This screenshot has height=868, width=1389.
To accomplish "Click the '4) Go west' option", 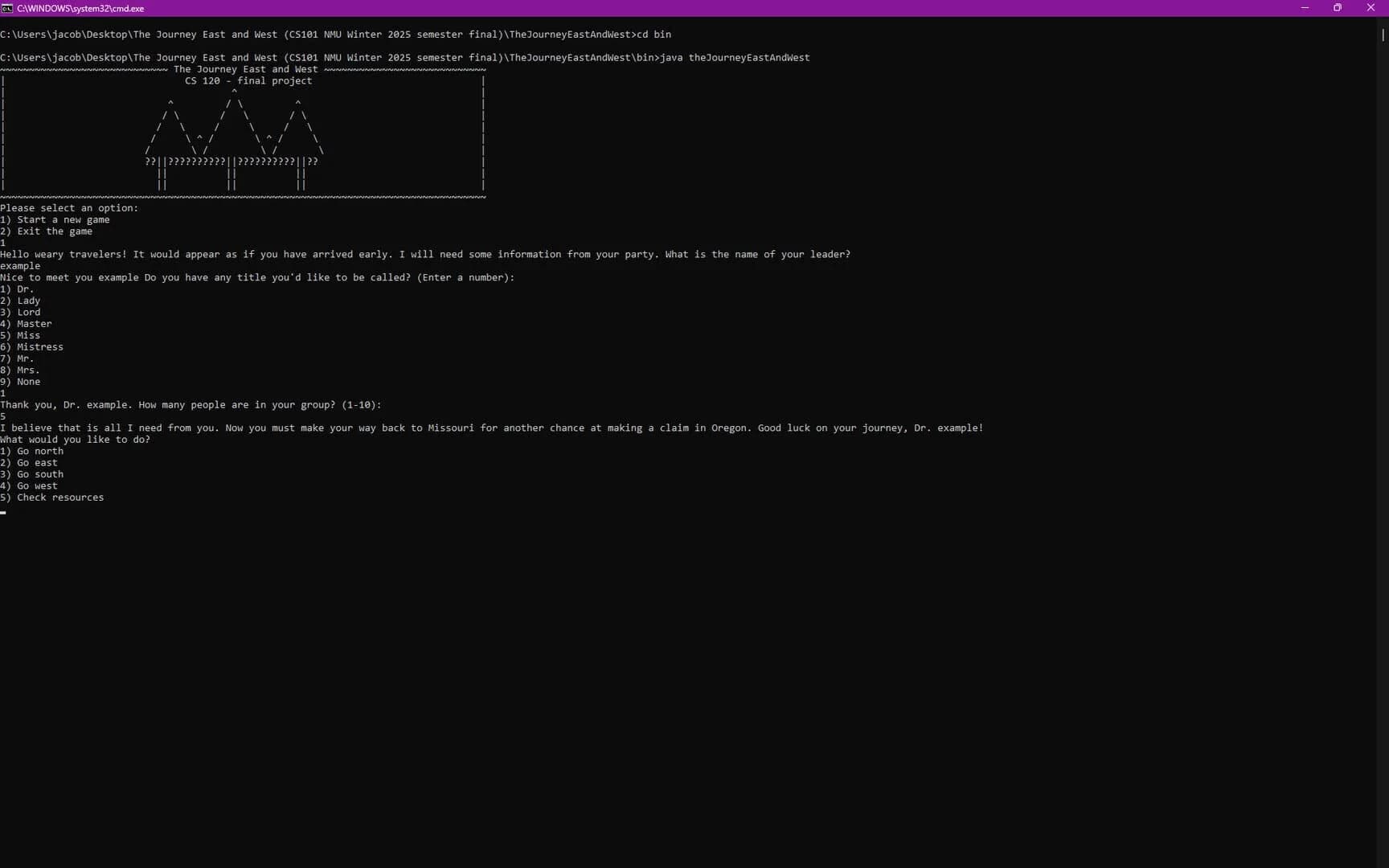I will click(x=29, y=486).
